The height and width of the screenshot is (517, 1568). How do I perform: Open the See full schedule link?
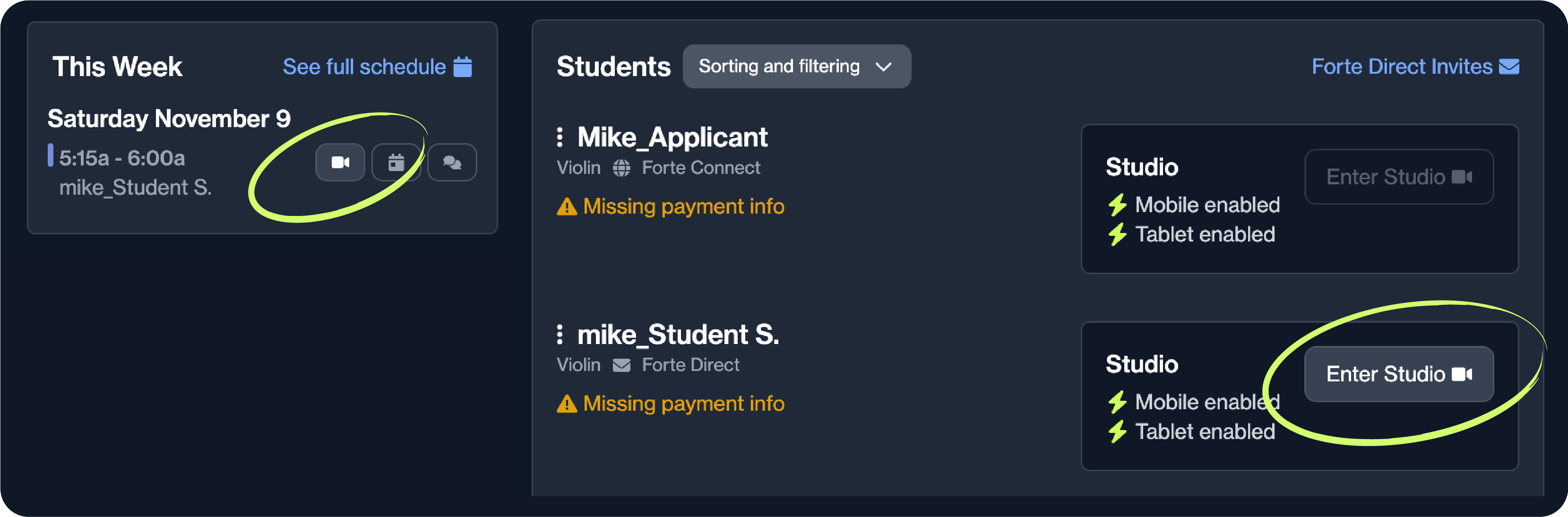364,66
